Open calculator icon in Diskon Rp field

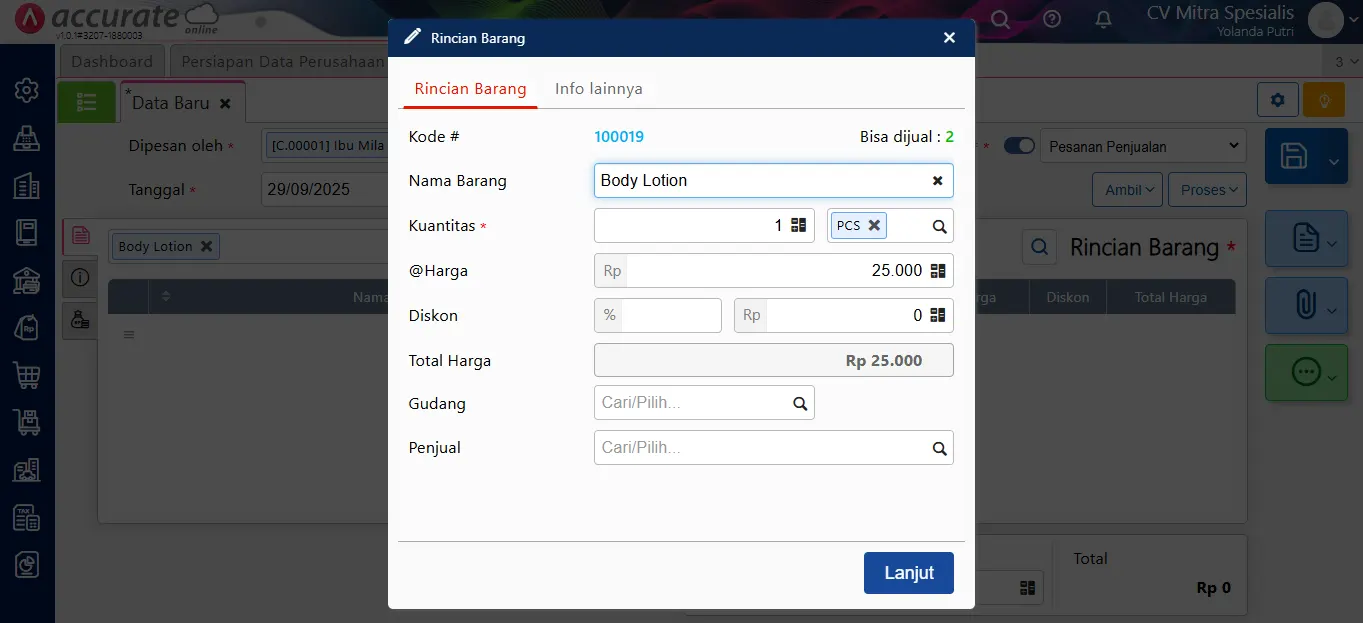point(937,316)
